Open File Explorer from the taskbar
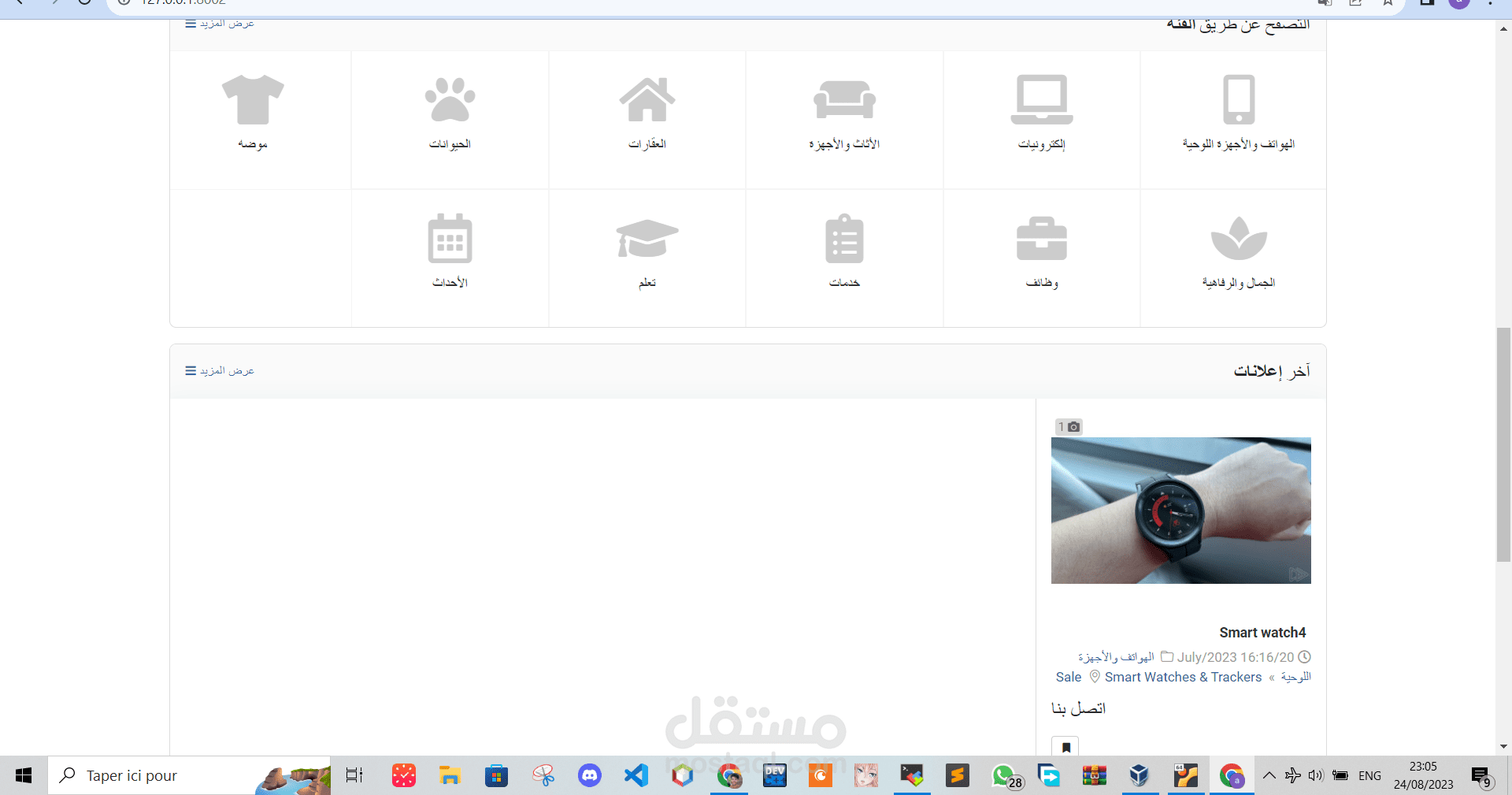The height and width of the screenshot is (795, 1512). point(450,775)
